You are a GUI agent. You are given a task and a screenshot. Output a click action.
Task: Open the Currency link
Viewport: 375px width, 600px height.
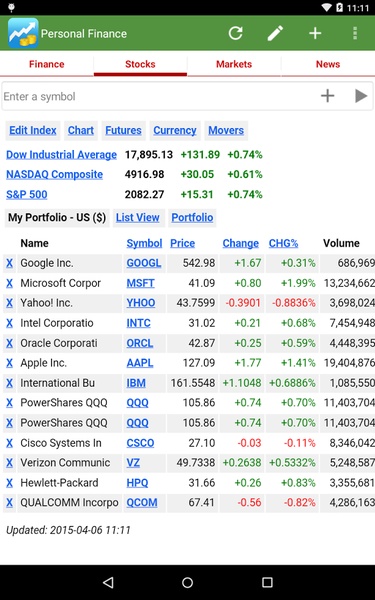pos(175,130)
